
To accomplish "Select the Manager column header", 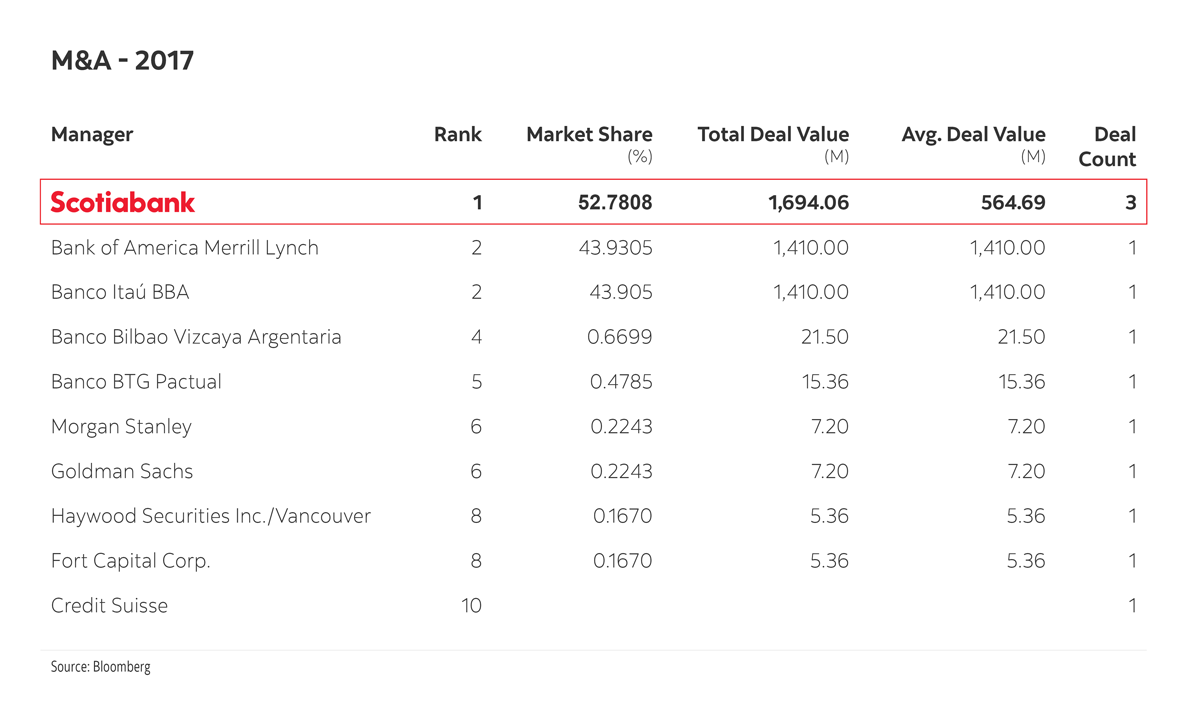I will [x=92, y=135].
